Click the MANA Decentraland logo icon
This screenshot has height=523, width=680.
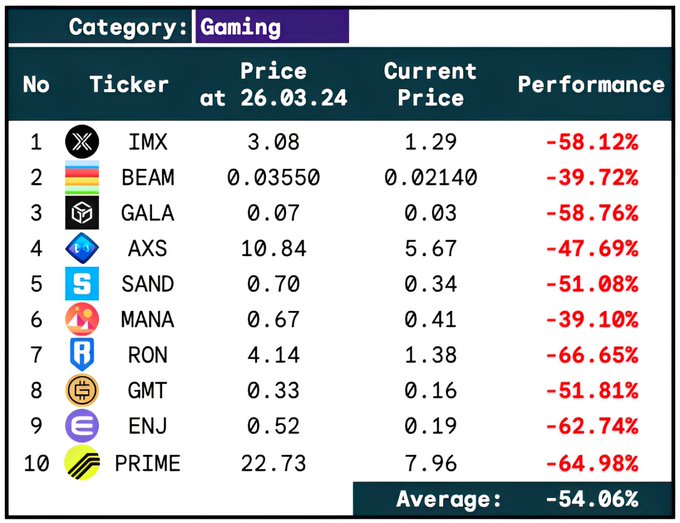click(82, 320)
